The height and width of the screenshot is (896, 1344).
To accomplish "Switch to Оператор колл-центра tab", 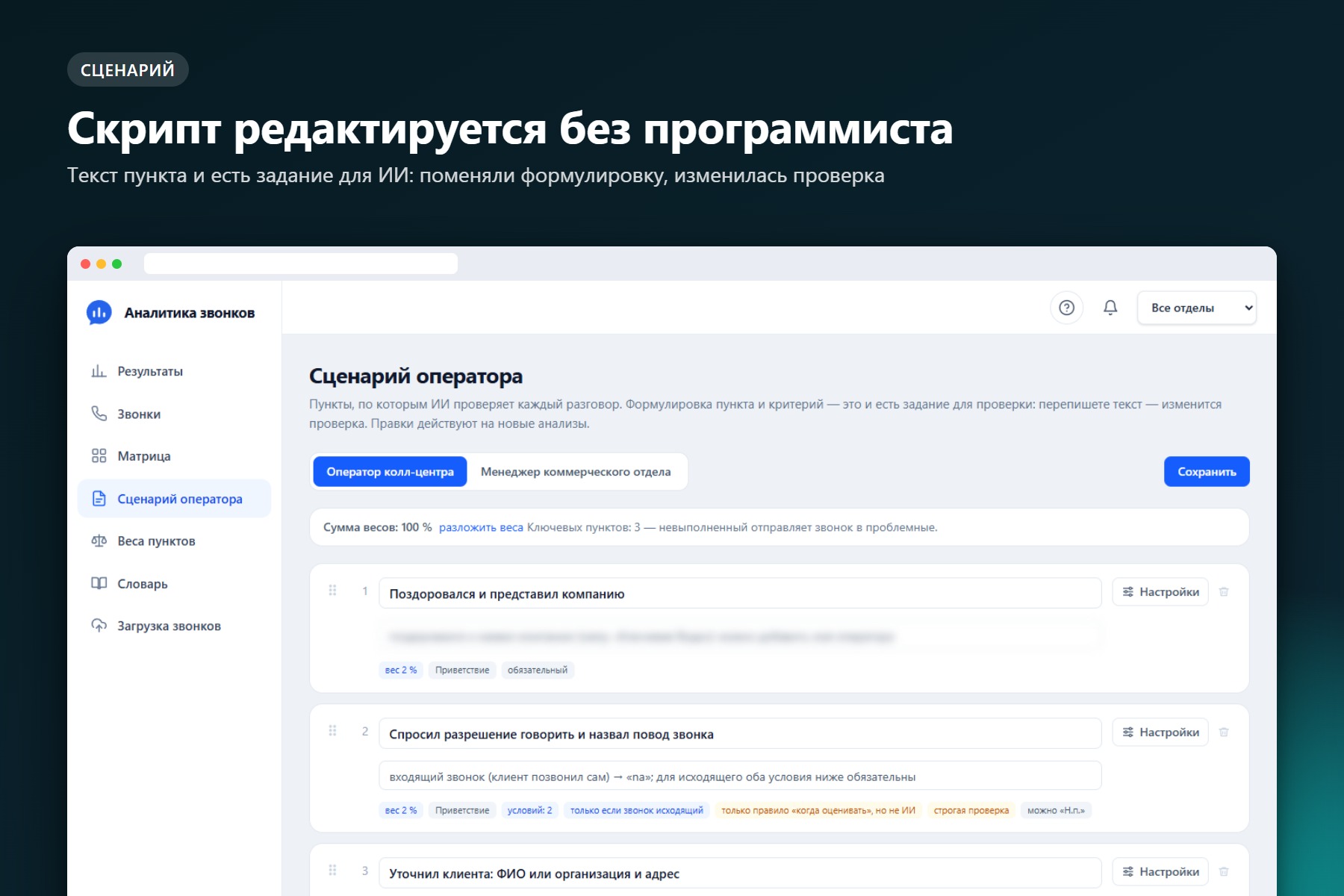I will [x=390, y=472].
